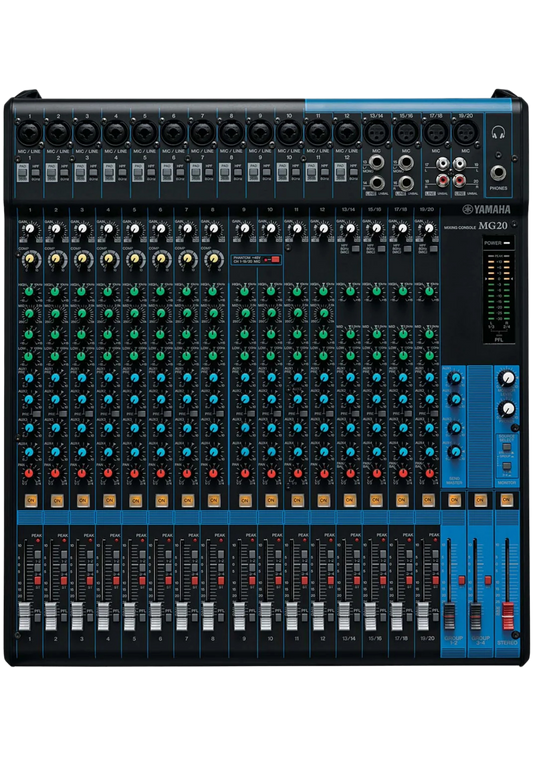Click the channel 10 MID frequency sweep knob
The image size is (533, 759).
click(x=271, y=314)
